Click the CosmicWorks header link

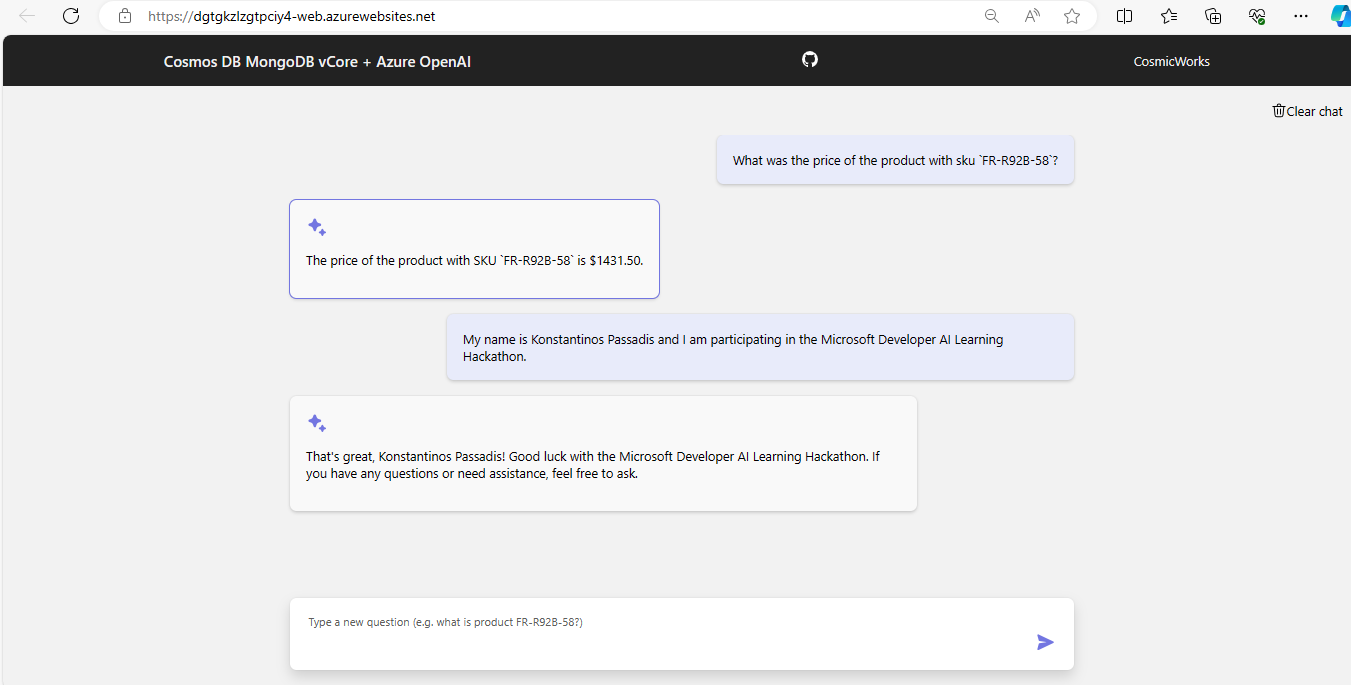[1171, 62]
